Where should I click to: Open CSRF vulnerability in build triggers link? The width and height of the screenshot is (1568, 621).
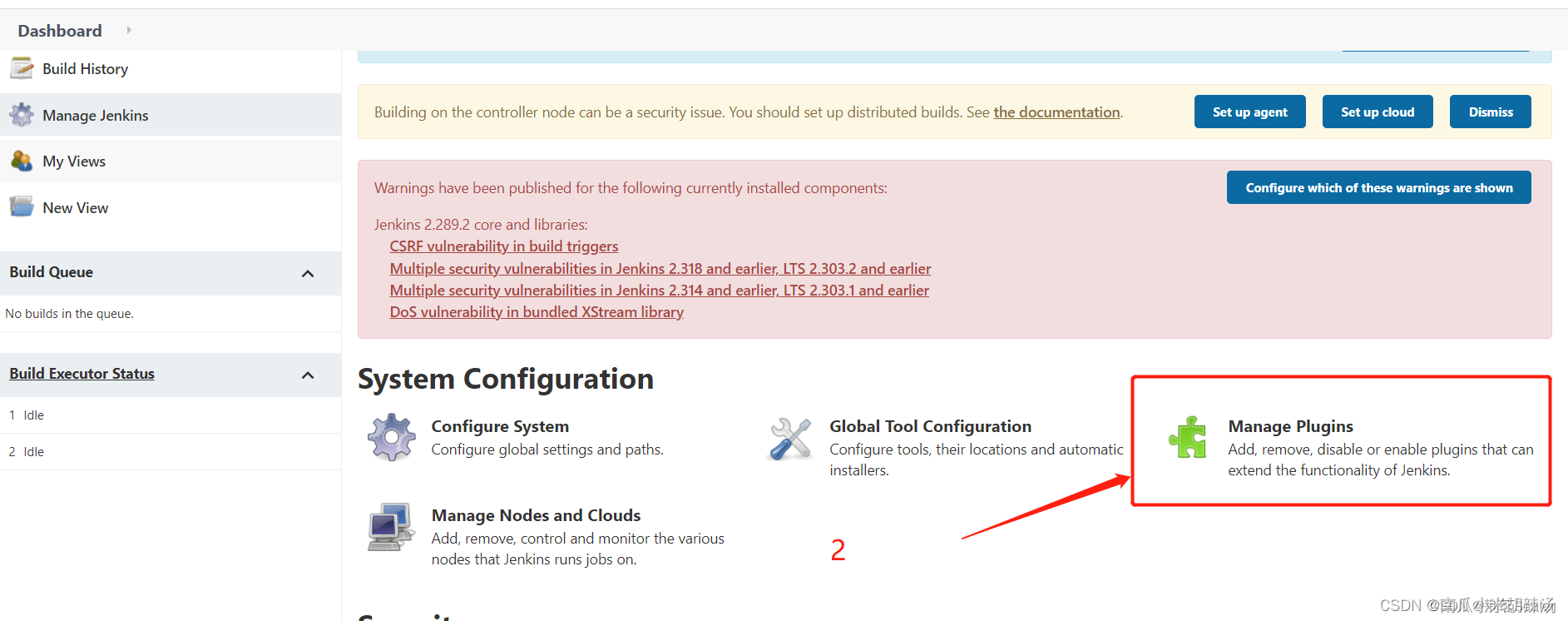coord(504,246)
